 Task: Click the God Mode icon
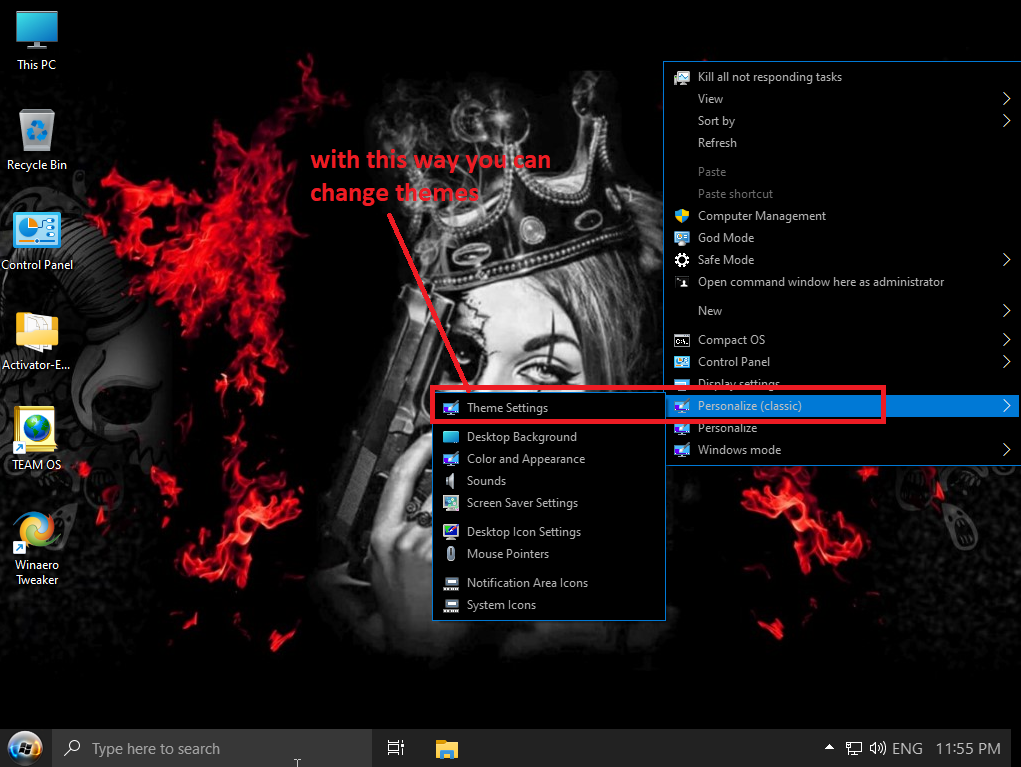point(682,238)
